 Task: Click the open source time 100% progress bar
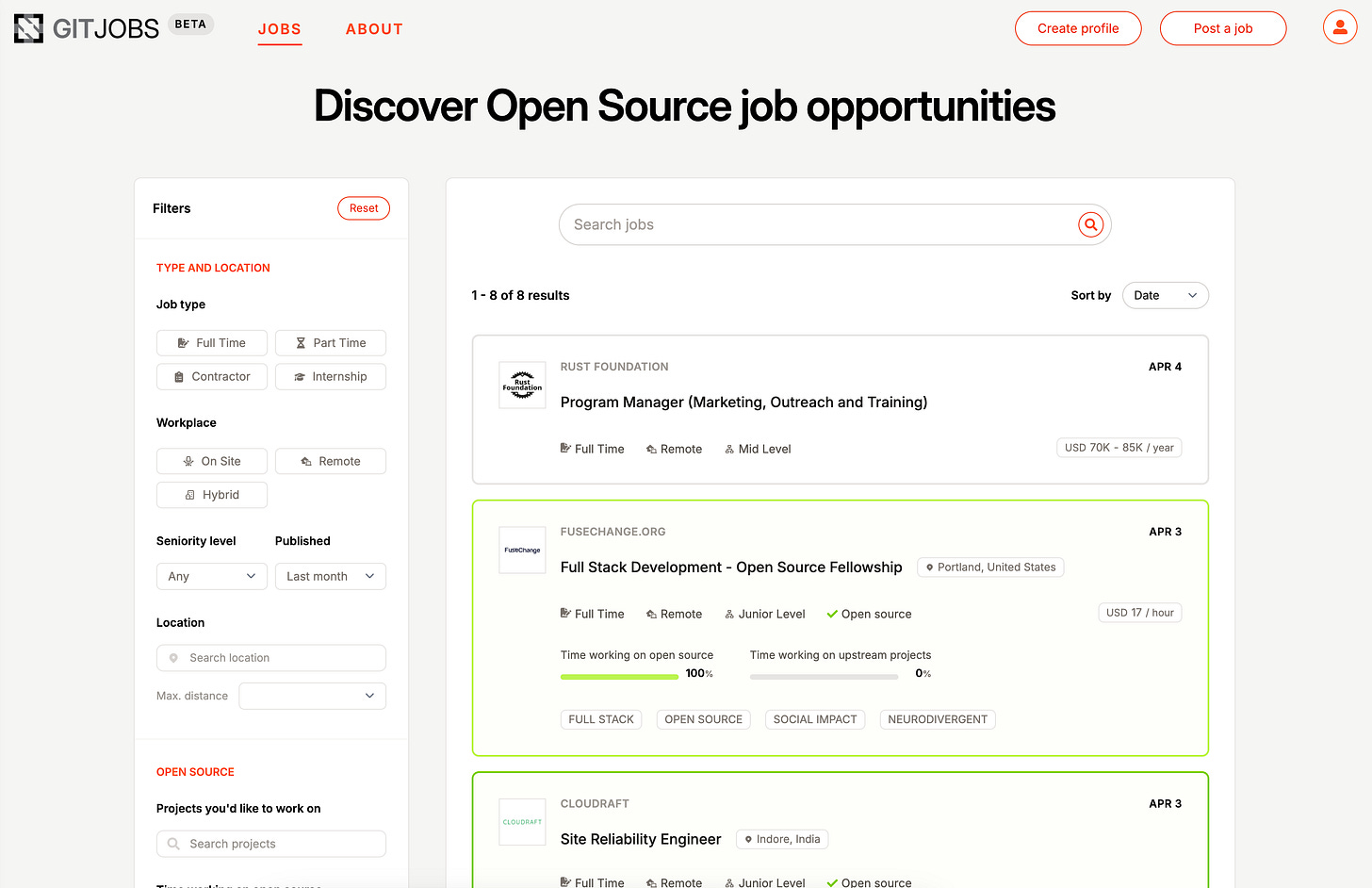click(619, 676)
